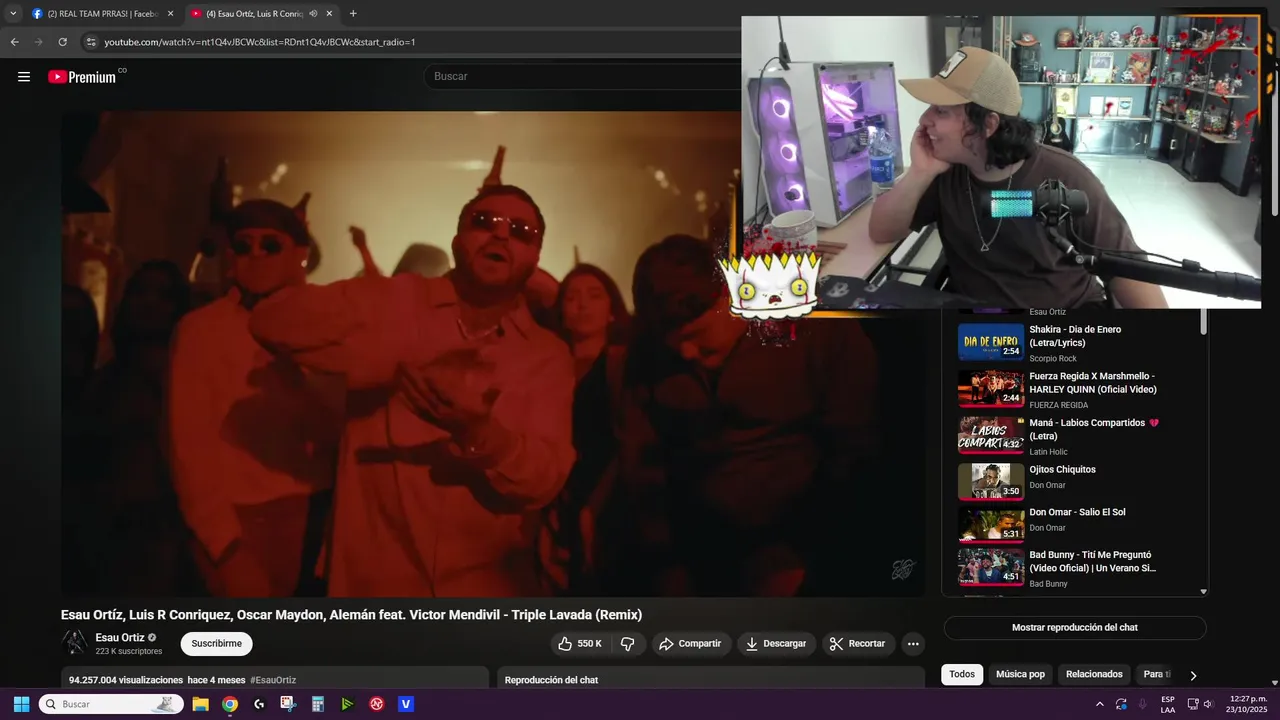Open system volume speaker icon
Image resolution: width=1280 pixels, height=720 pixels.
(x=1208, y=704)
